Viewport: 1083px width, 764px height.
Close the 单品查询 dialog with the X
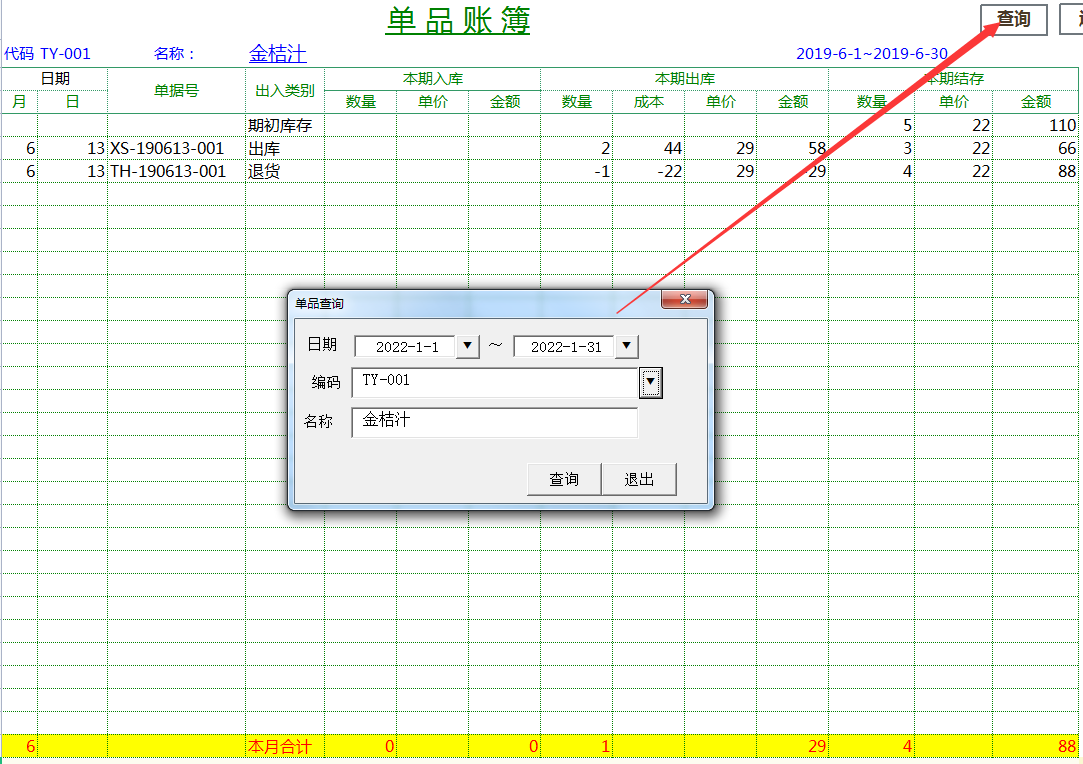pos(685,298)
